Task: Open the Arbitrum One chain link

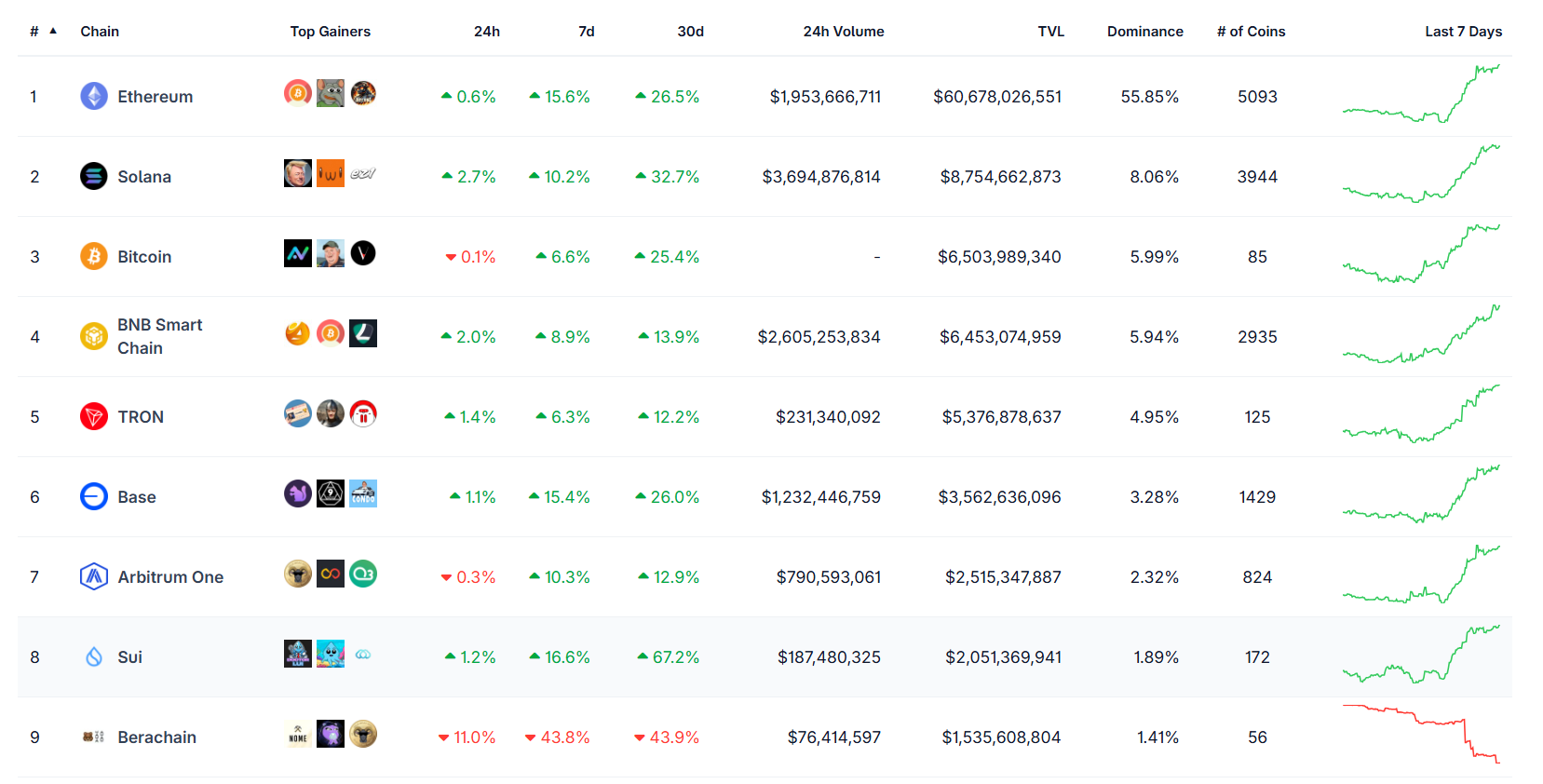Action: coord(170,577)
